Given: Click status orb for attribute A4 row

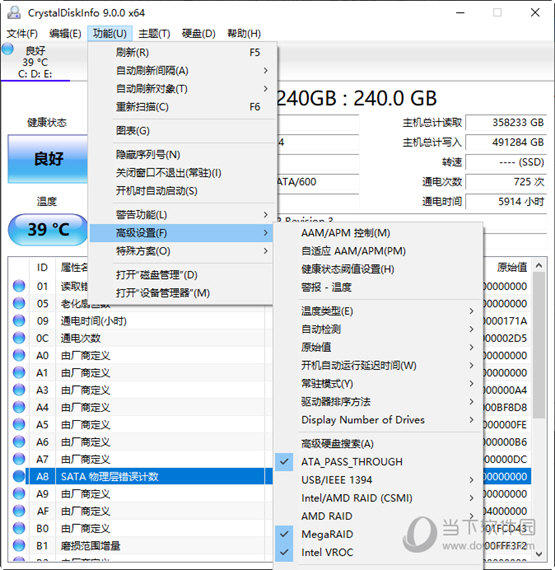Looking at the screenshot, I should 19,407.
